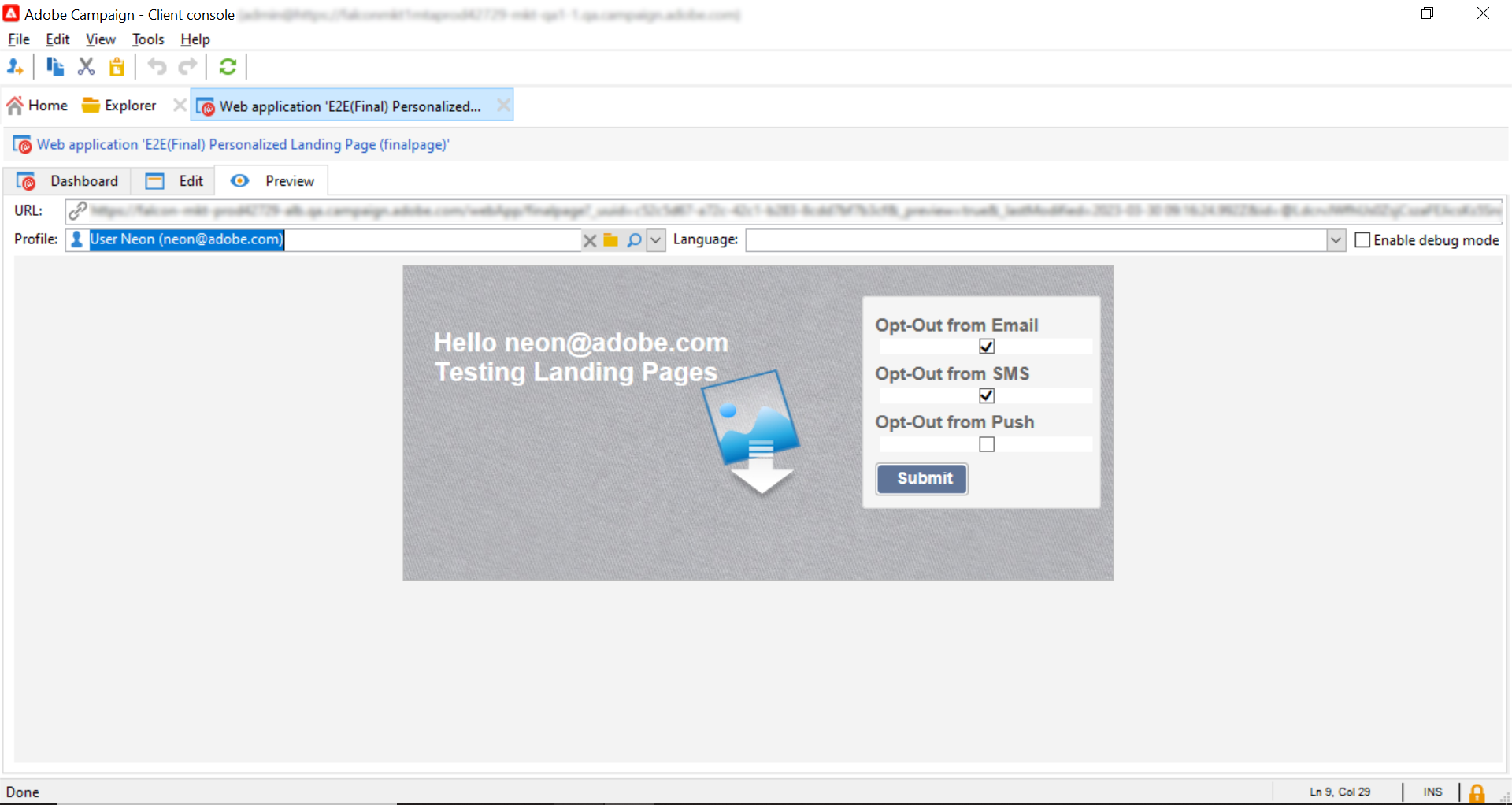Close the Web application tab

click(503, 106)
